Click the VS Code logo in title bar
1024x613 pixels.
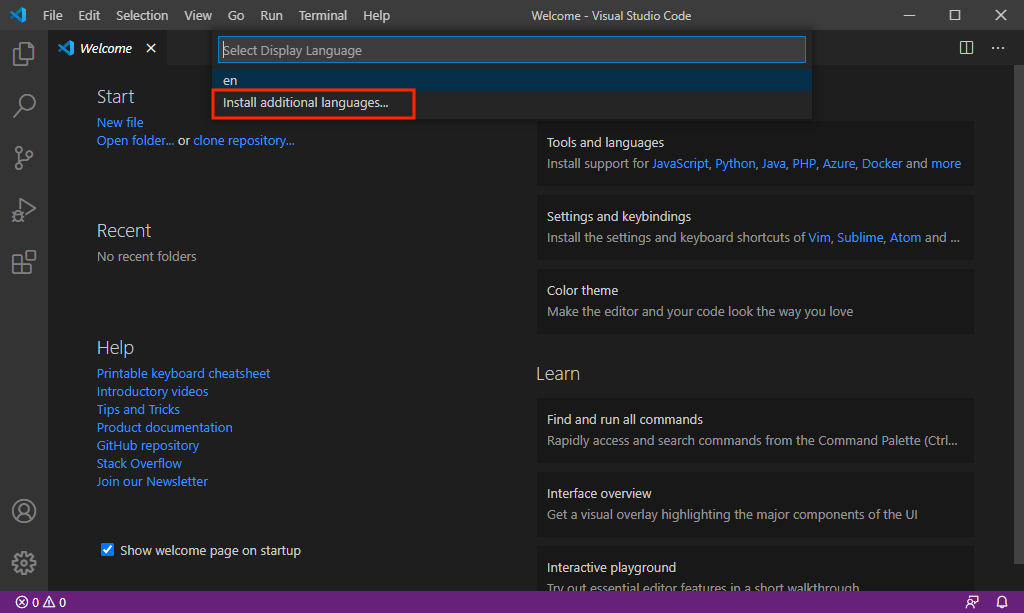click(x=18, y=15)
